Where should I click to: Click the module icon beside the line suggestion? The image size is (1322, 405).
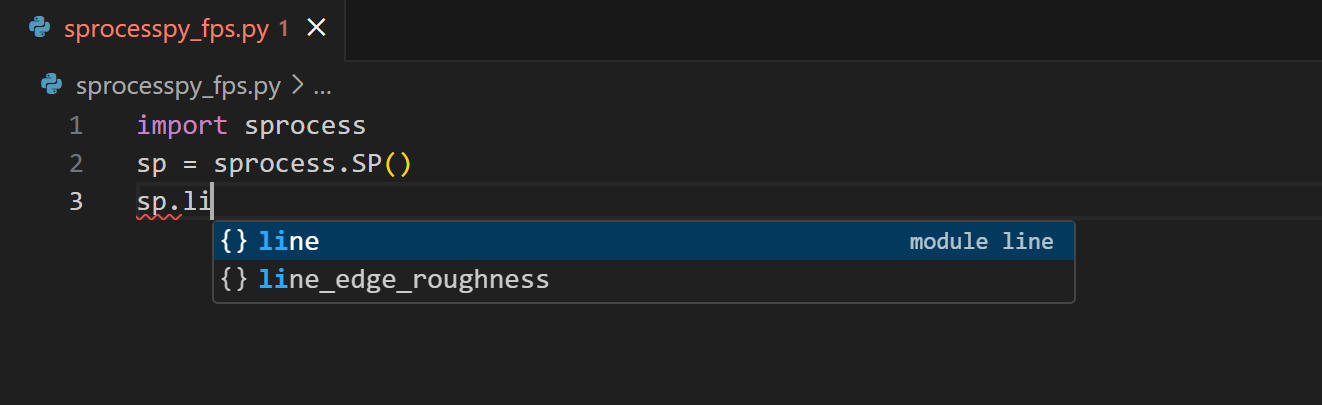pyautogui.click(x=234, y=241)
